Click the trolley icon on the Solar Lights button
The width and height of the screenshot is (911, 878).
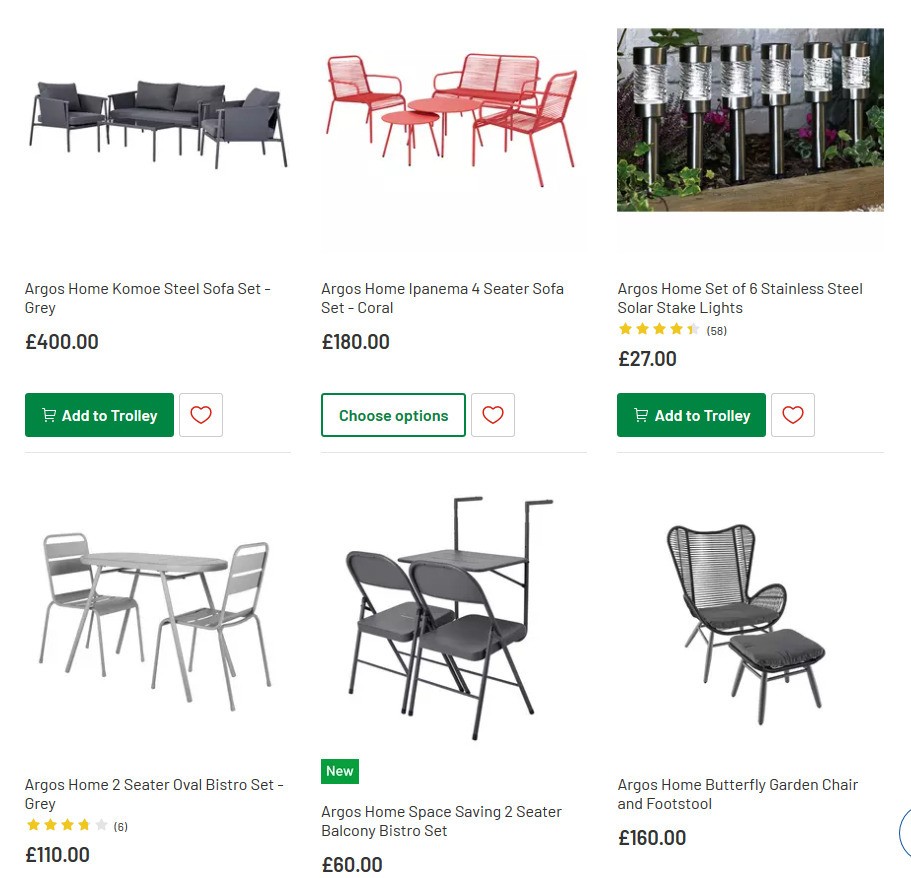pyautogui.click(x=640, y=414)
